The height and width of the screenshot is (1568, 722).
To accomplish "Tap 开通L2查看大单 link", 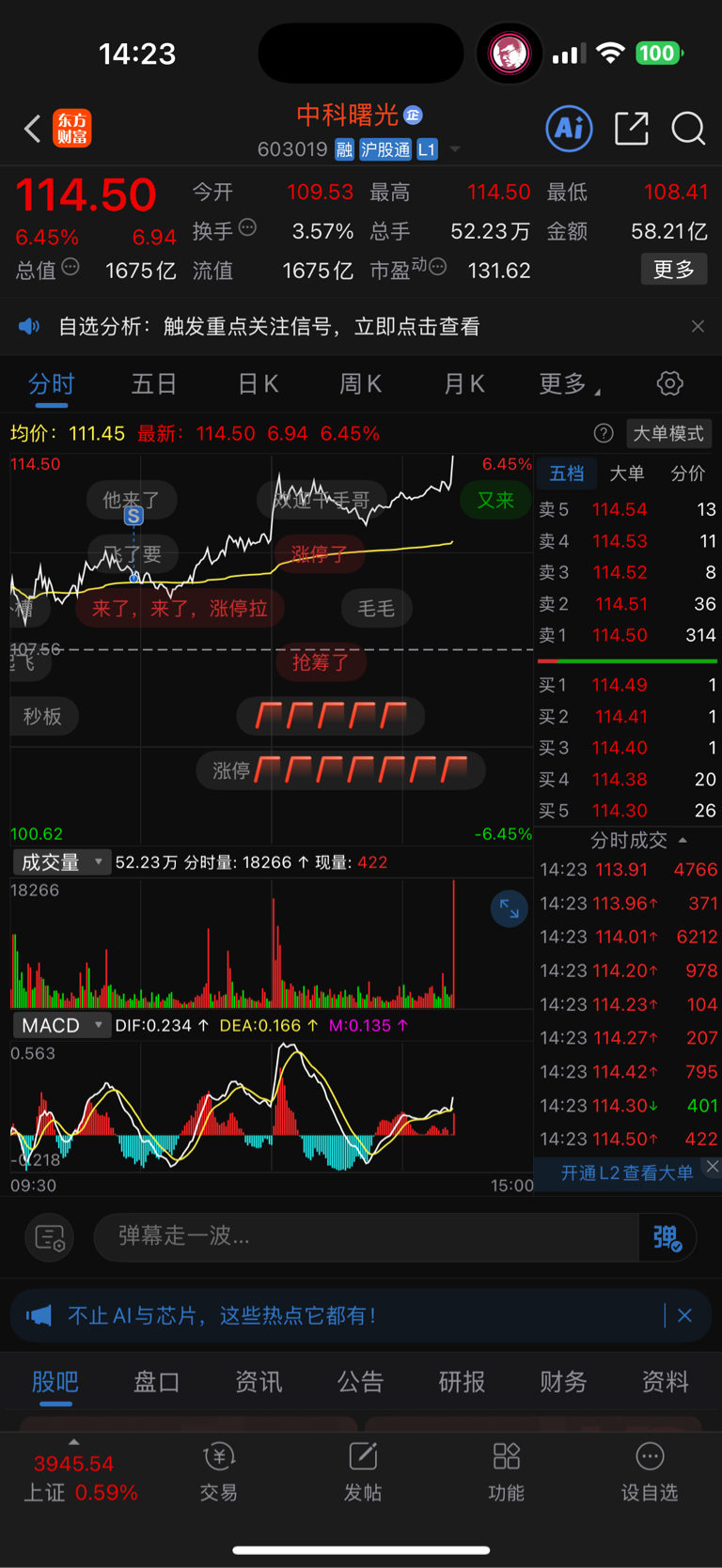I will coord(627,1172).
